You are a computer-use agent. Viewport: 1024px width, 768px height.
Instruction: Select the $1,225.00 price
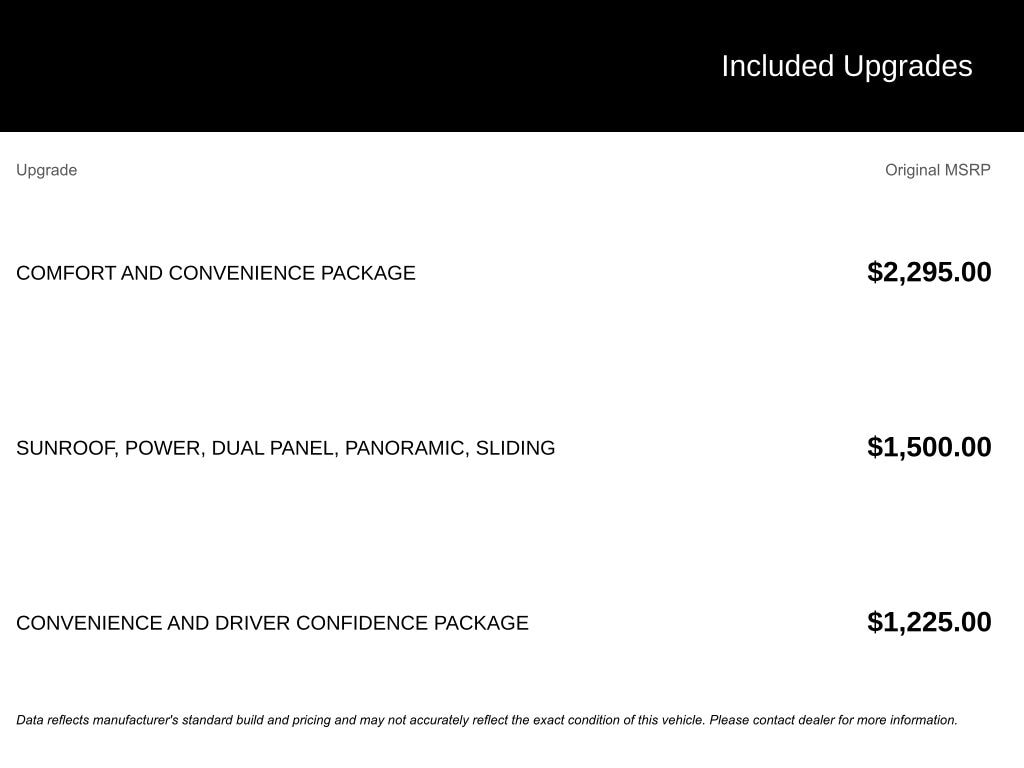(929, 622)
